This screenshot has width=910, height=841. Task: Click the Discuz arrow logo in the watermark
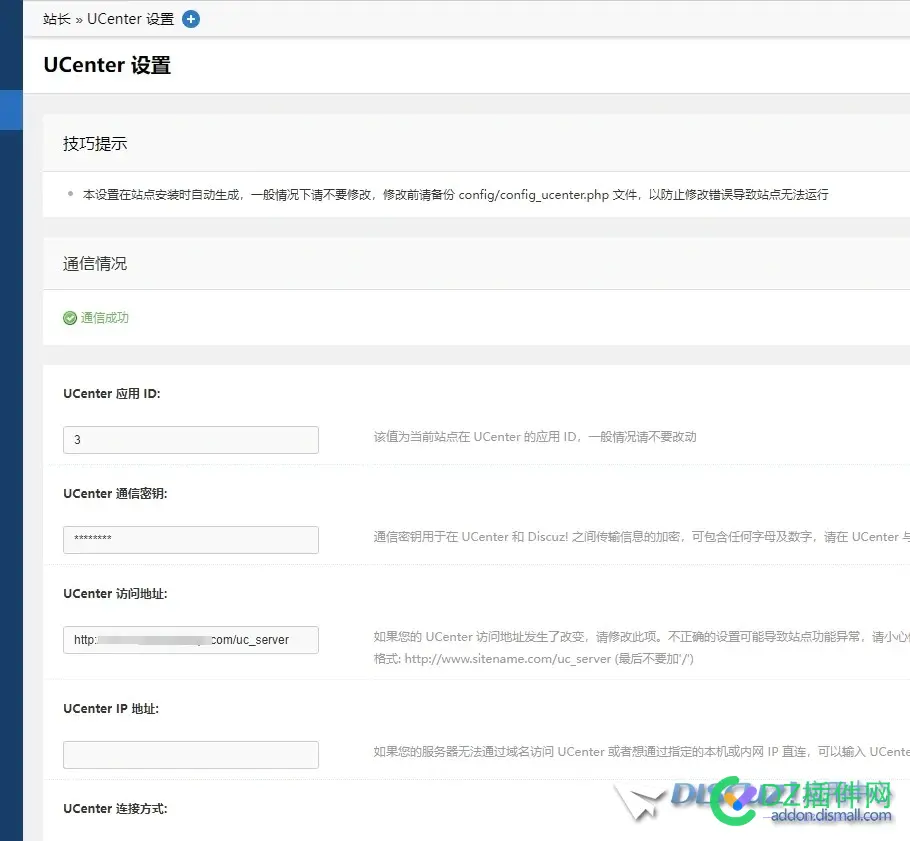tap(640, 801)
